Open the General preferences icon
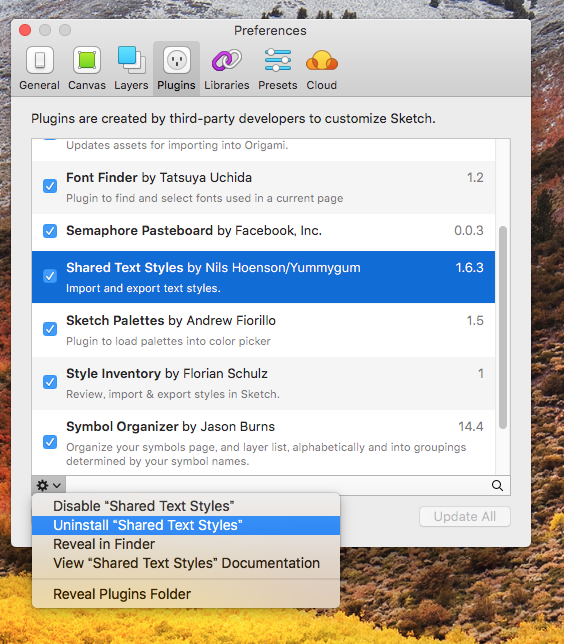Image resolution: width=564 pixels, height=644 pixels. pos(39,60)
